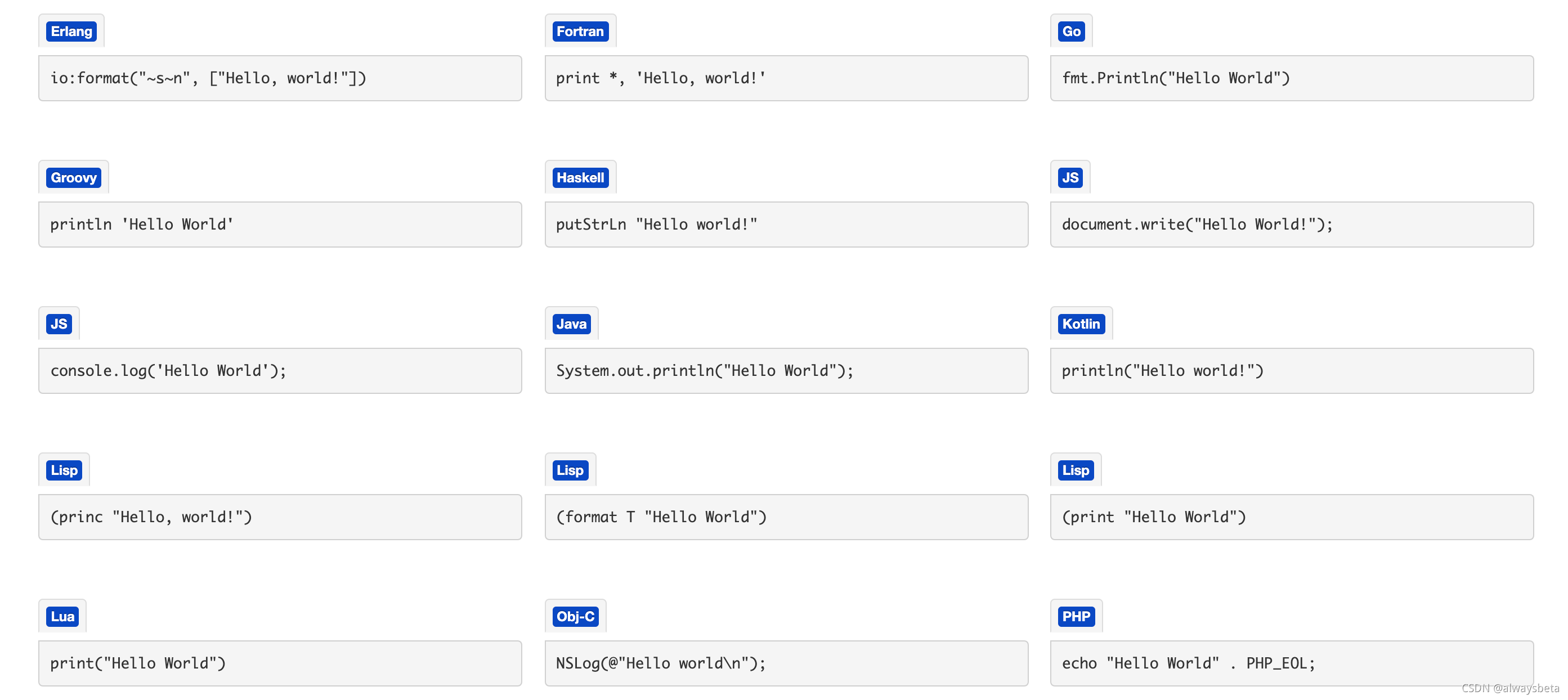The height and width of the screenshot is (700, 1568).
Task: Click the putStrLn Haskell code line
Action: point(786,225)
